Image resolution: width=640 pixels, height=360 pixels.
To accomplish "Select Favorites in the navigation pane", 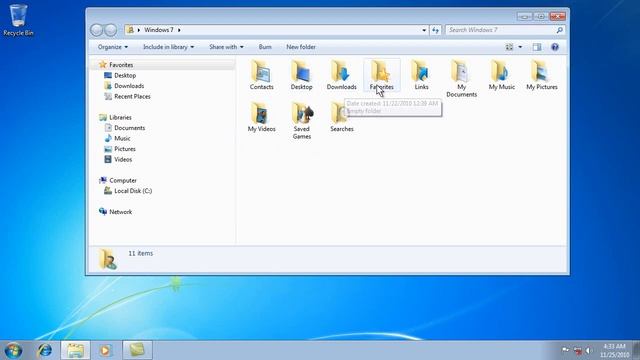I will 121,65.
